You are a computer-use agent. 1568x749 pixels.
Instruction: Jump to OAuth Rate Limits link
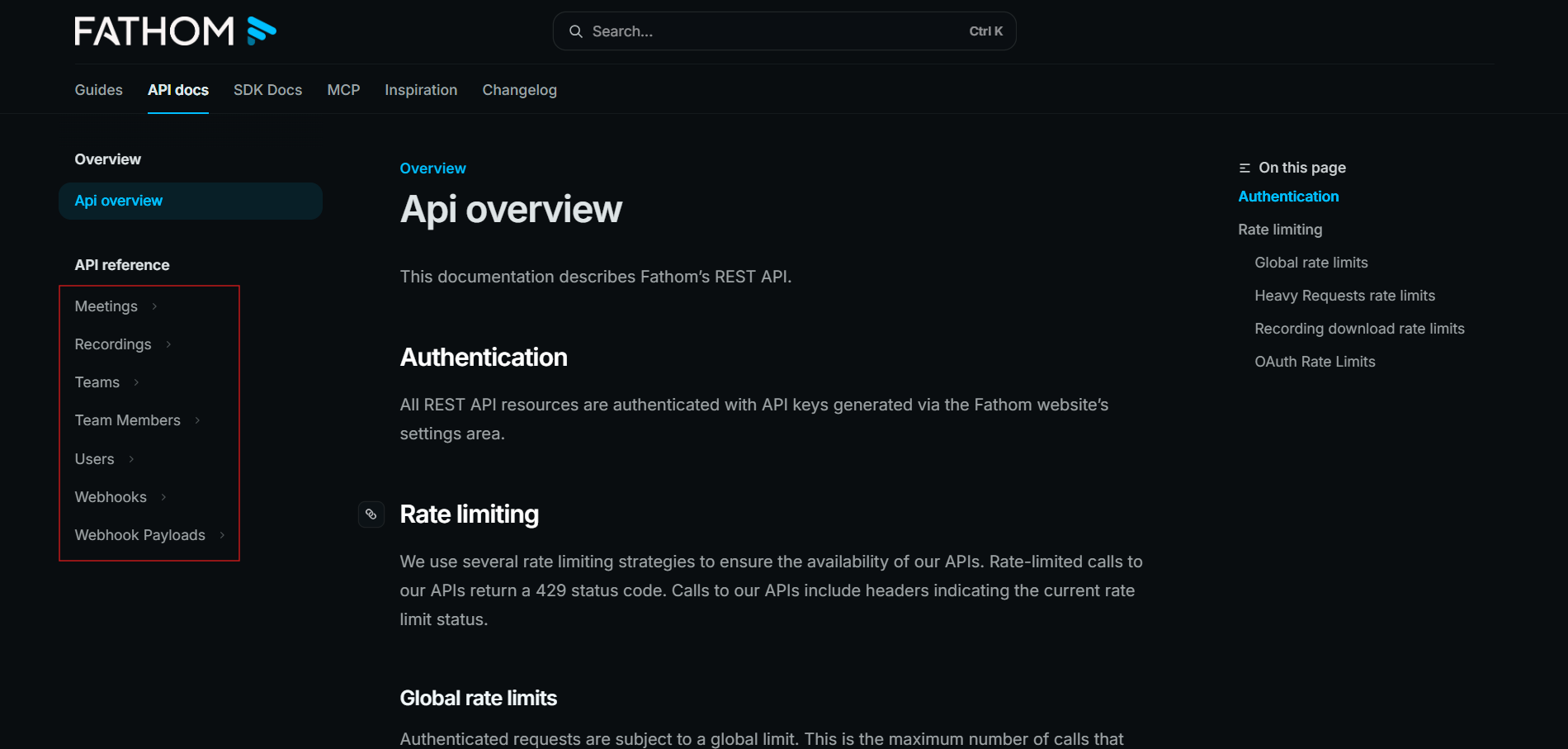[1315, 362]
